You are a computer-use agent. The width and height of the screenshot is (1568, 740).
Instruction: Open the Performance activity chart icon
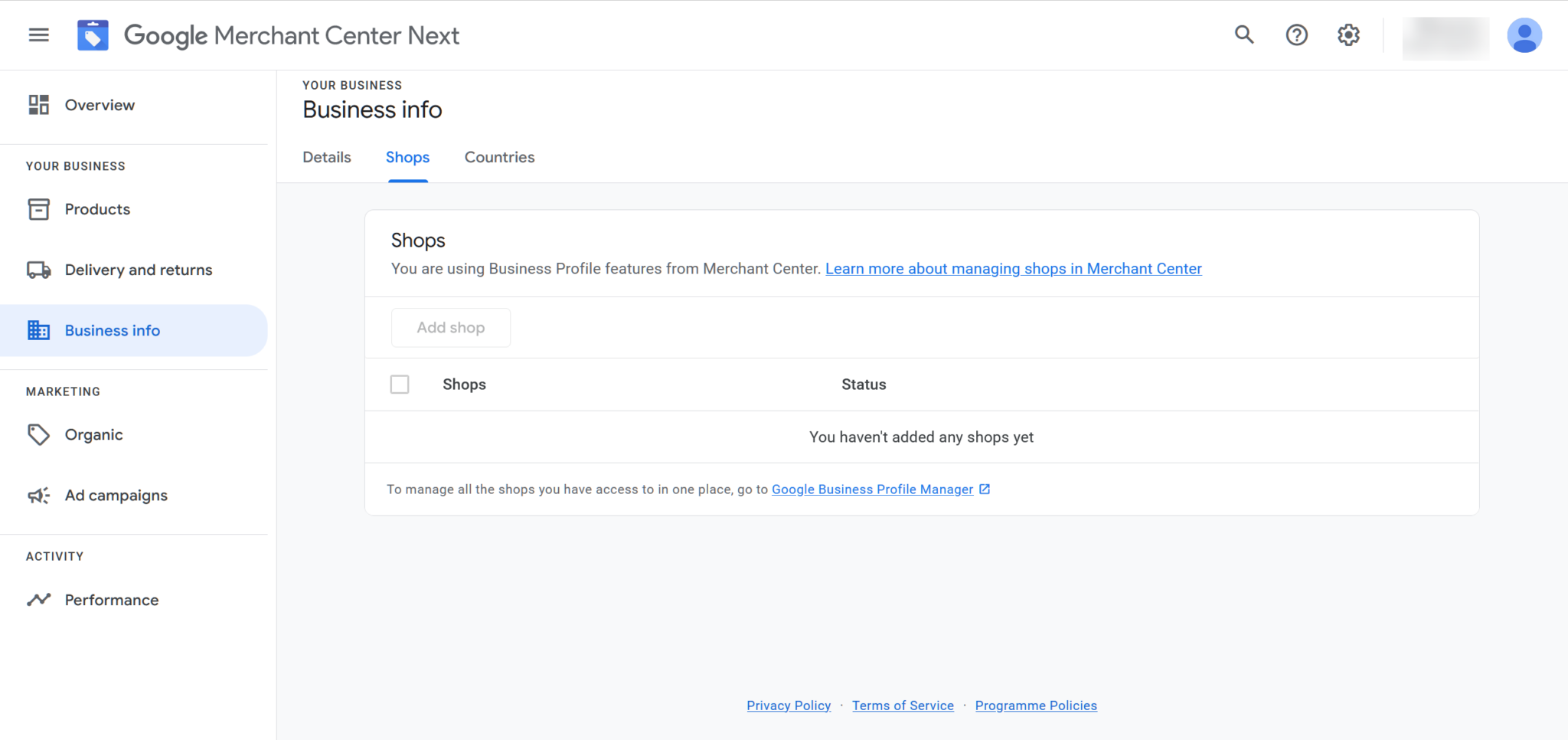tap(38, 600)
